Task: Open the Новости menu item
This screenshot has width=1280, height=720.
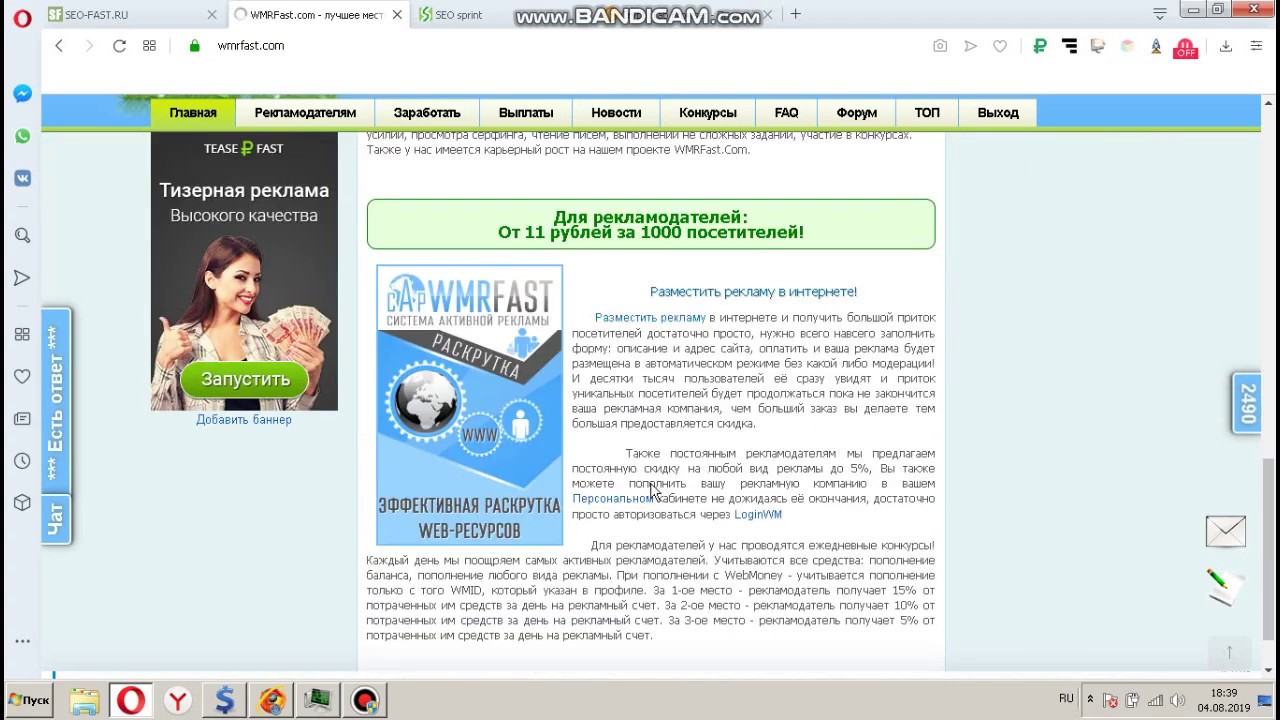Action: pyautogui.click(x=616, y=113)
